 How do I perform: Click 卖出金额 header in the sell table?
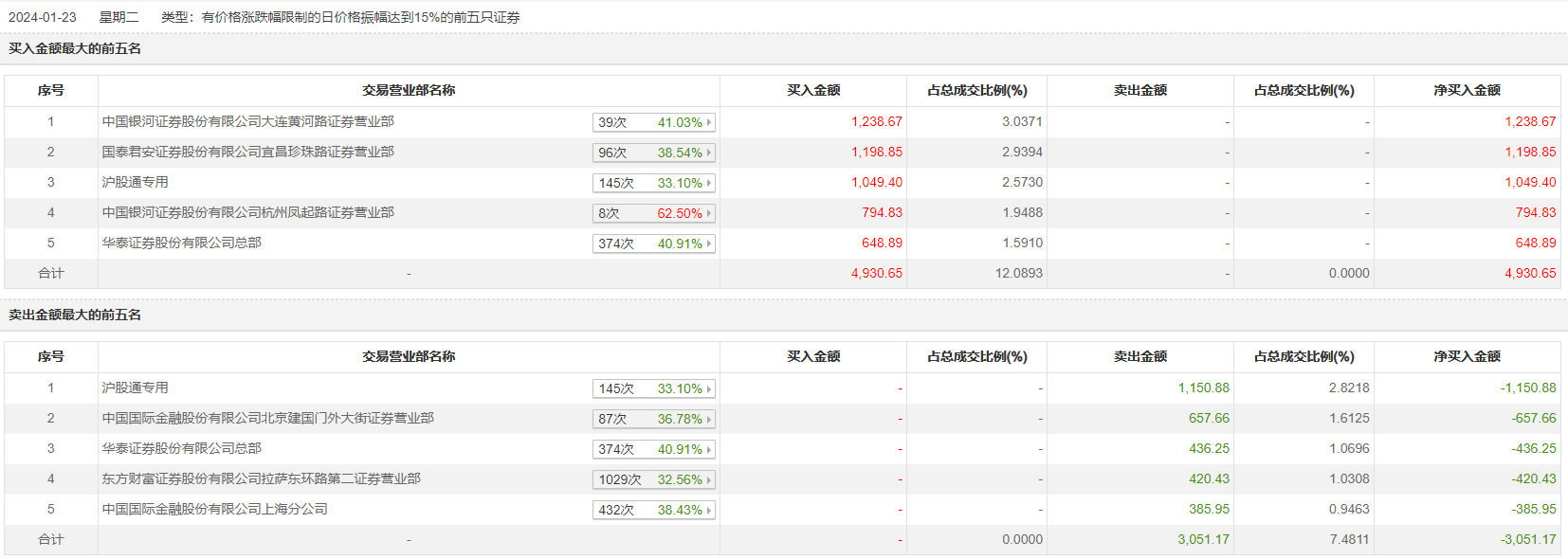pos(1140,356)
